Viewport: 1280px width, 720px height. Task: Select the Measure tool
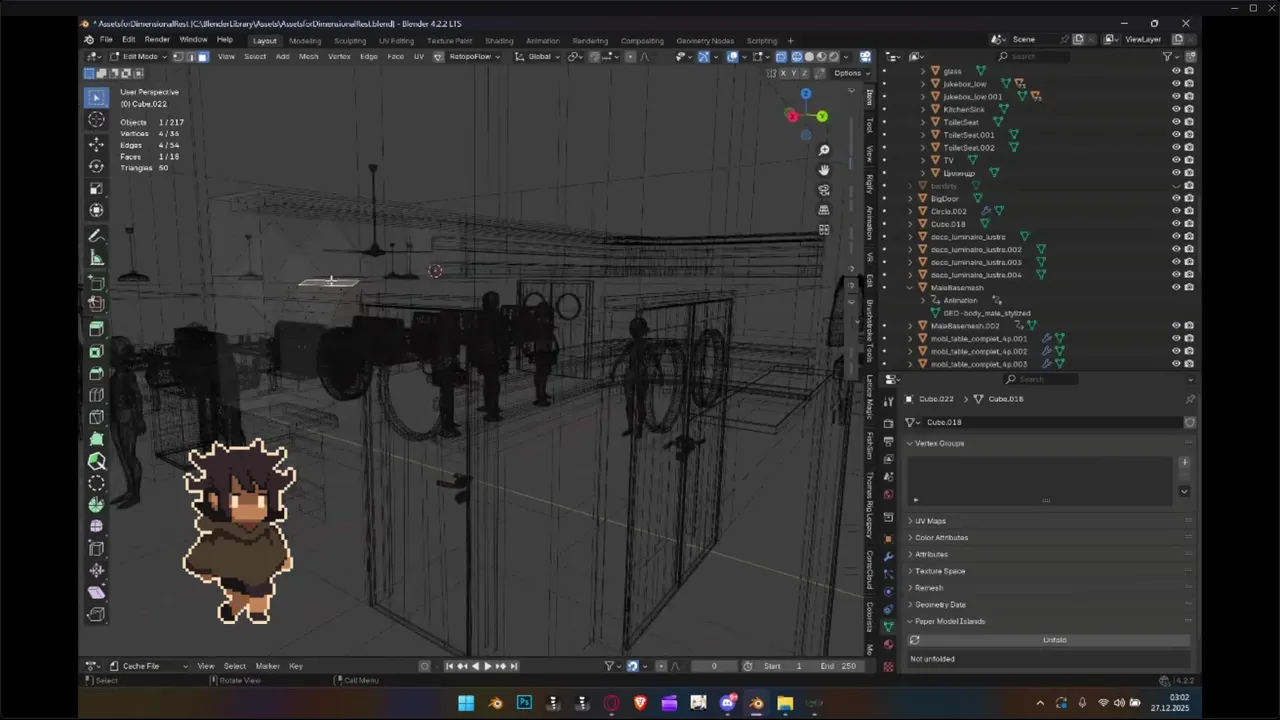96,258
